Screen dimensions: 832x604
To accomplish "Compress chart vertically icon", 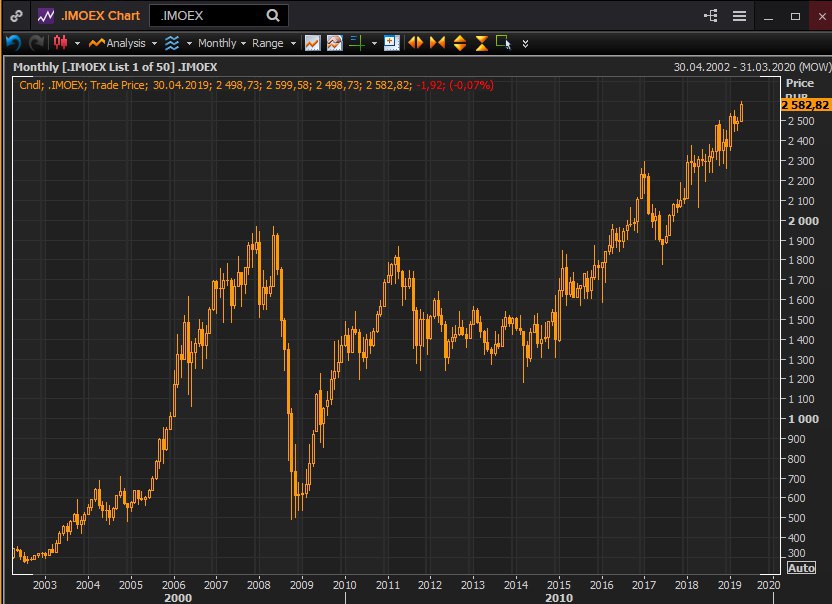I will pos(482,43).
